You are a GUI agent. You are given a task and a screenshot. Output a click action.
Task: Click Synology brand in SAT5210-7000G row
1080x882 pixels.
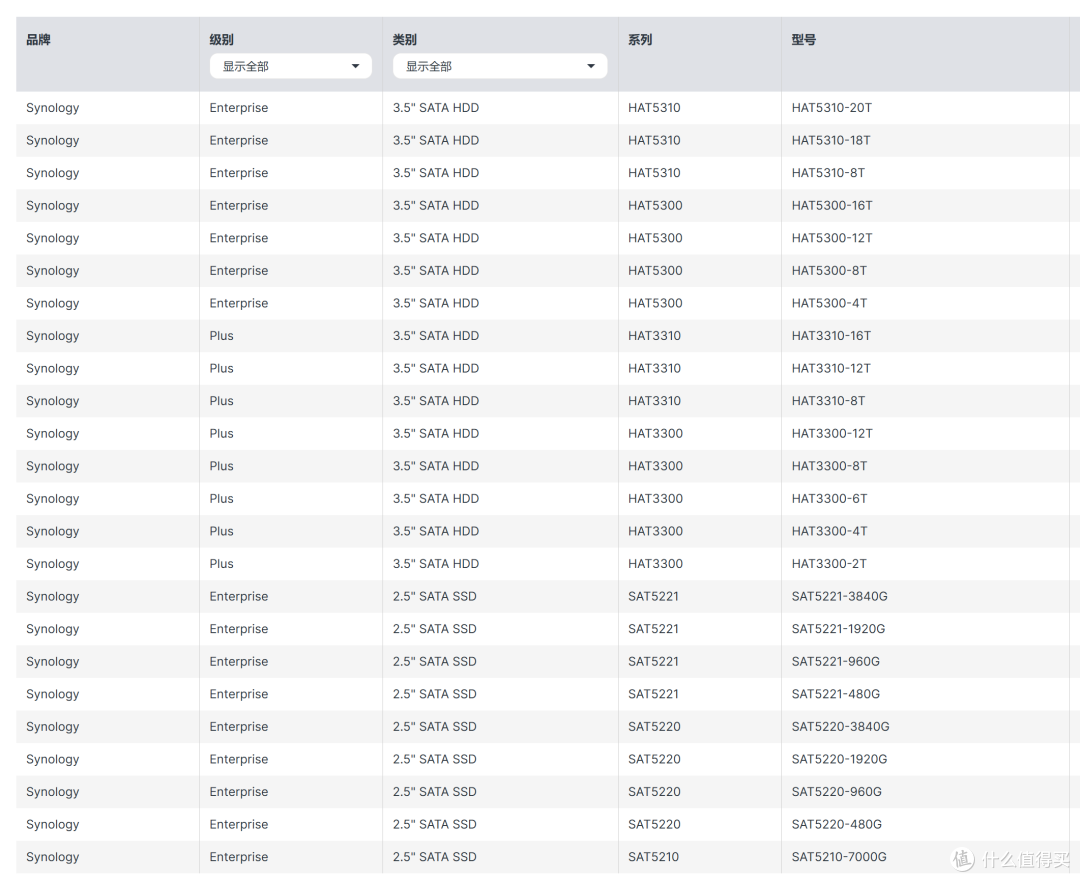tap(52, 857)
